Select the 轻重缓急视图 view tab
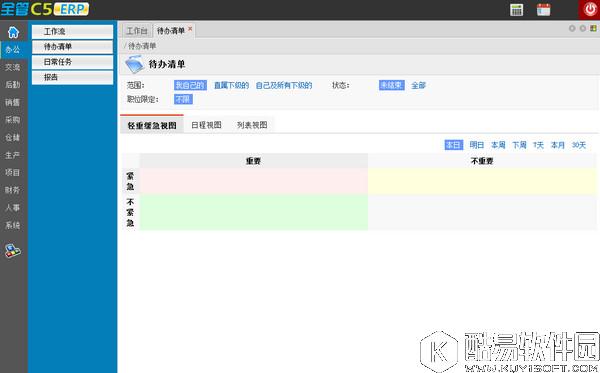Screen dimensions: 600x373 tap(152, 125)
